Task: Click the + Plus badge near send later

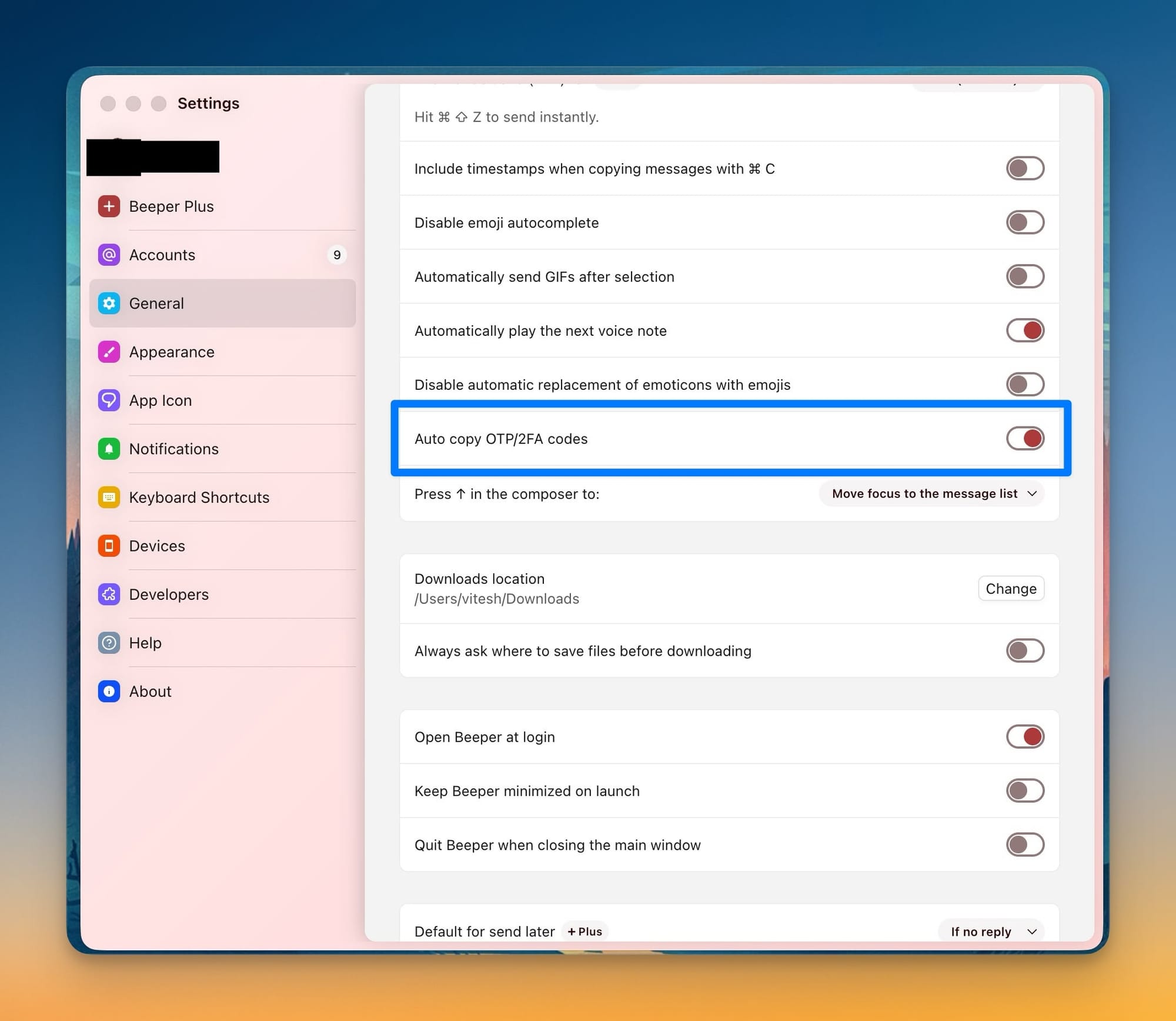Action: coord(584,932)
